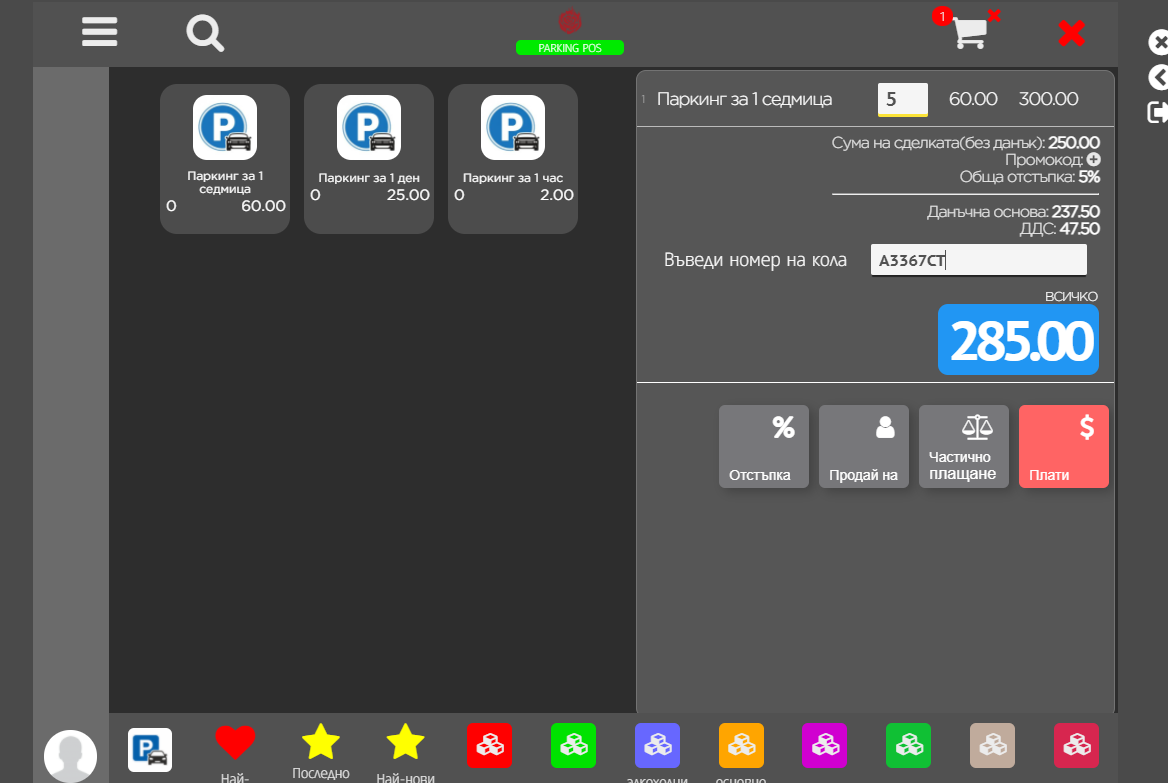This screenshot has width=1168, height=783.
Task: Click the Отстъпка discount button
Action: tap(764, 446)
